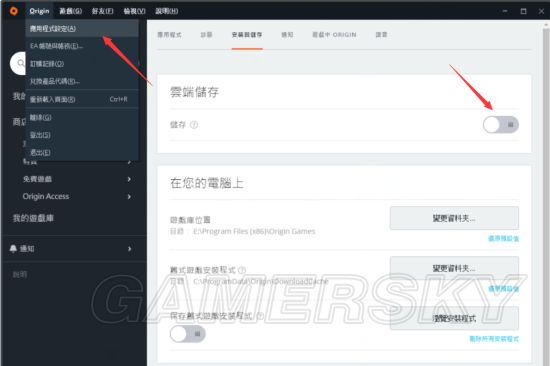Maximize the Origin window
The height and width of the screenshot is (366, 550).
tap(523, 11)
